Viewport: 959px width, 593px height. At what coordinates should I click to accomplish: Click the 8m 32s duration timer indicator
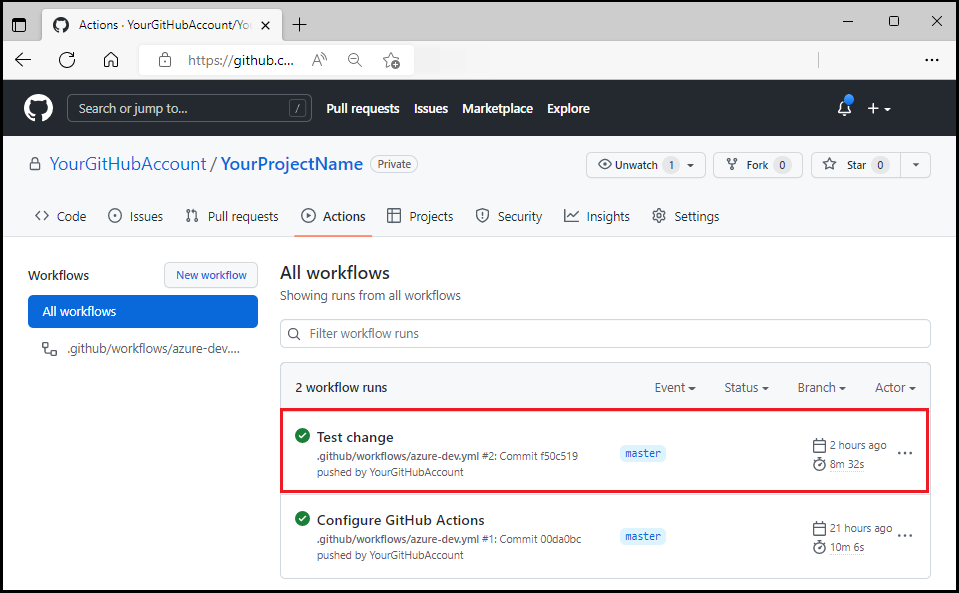818,463
